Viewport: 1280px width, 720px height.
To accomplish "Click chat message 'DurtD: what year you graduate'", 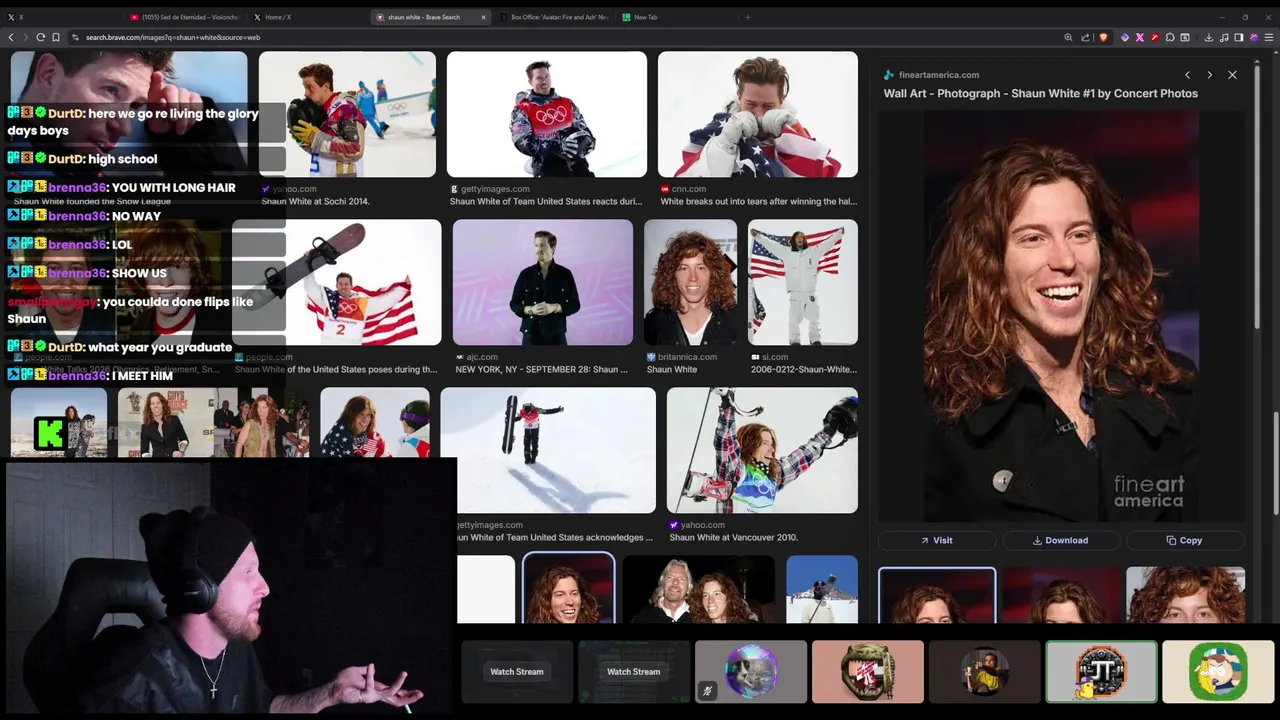I will (x=120, y=347).
